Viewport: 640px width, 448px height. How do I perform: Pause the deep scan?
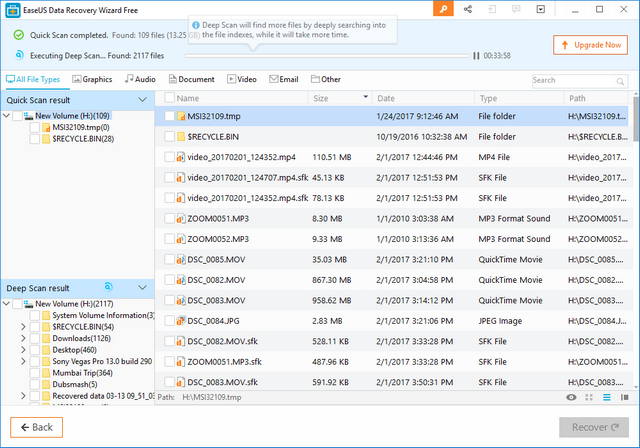[x=476, y=55]
